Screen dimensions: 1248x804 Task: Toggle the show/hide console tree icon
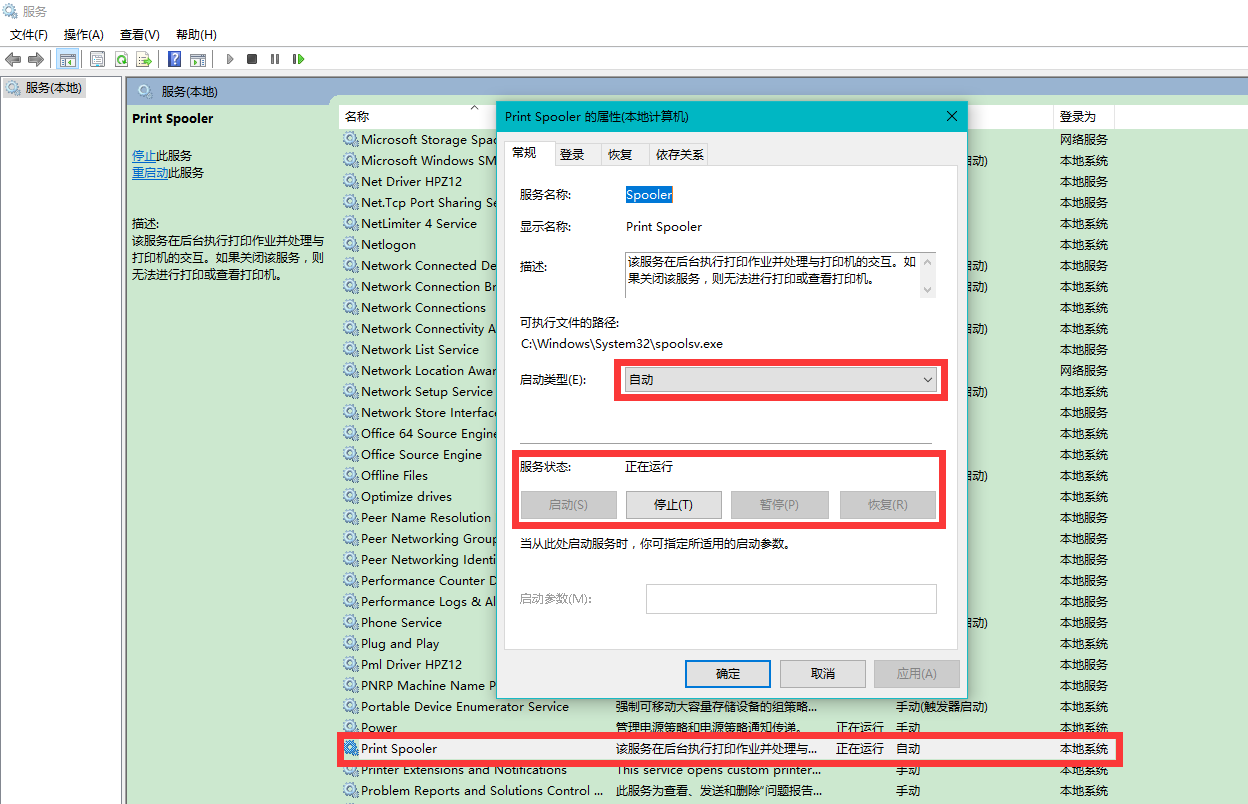click(x=68, y=59)
